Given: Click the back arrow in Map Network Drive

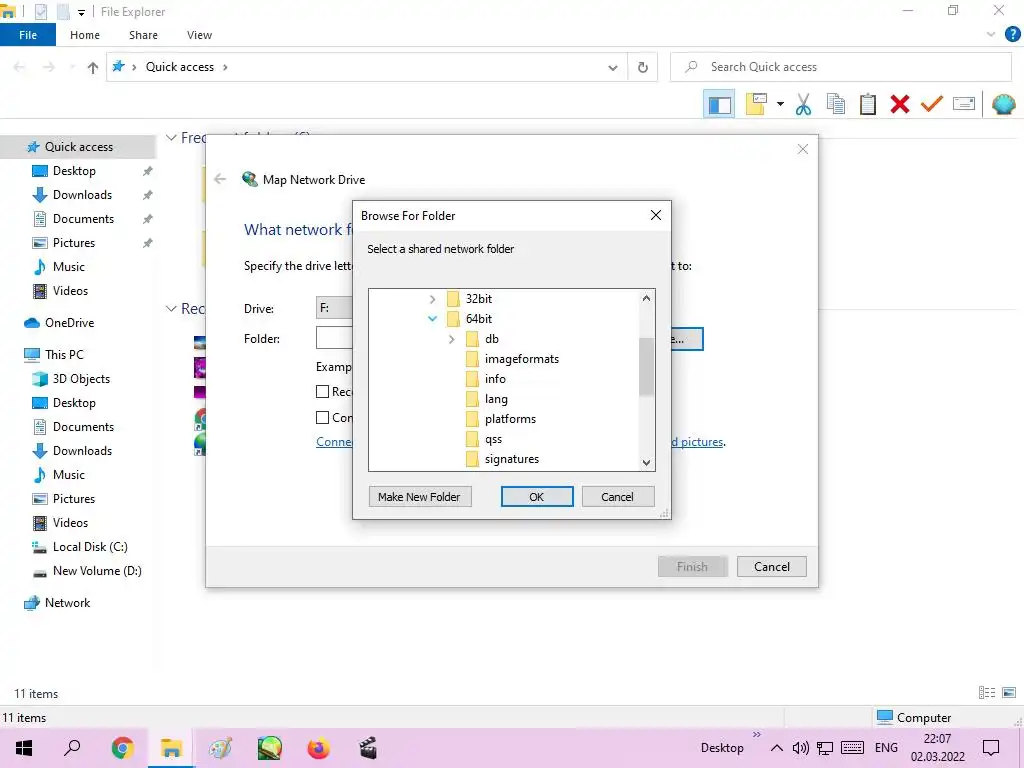Looking at the screenshot, I should pos(220,179).
